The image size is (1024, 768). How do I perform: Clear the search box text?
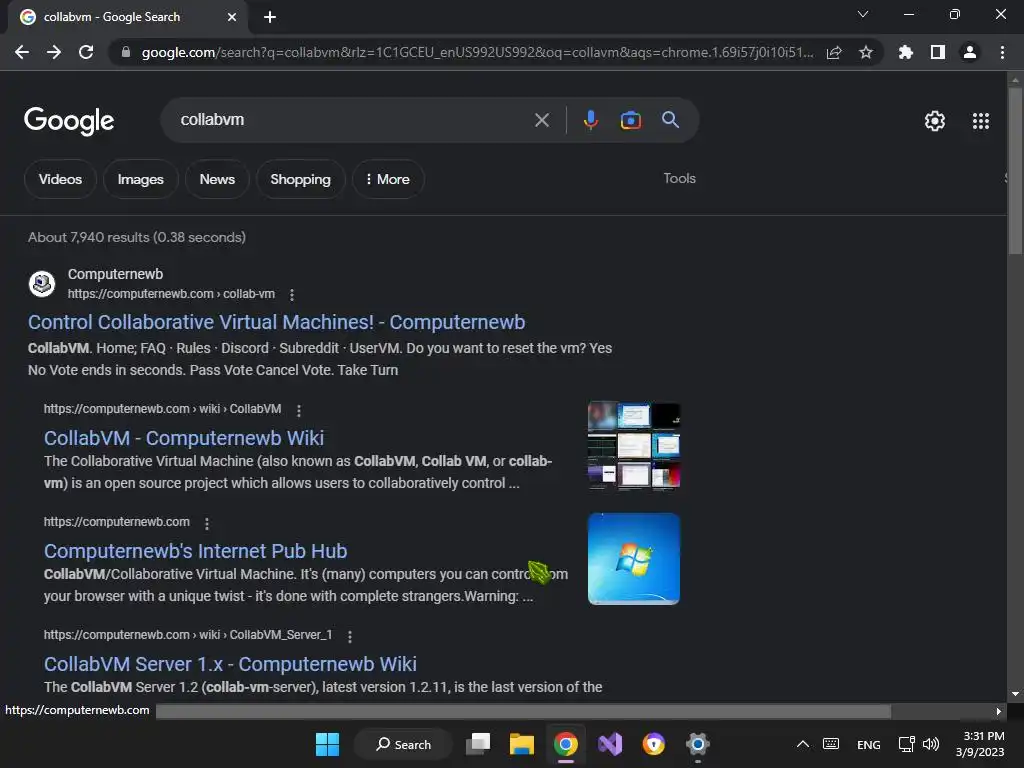coord(541,120)
